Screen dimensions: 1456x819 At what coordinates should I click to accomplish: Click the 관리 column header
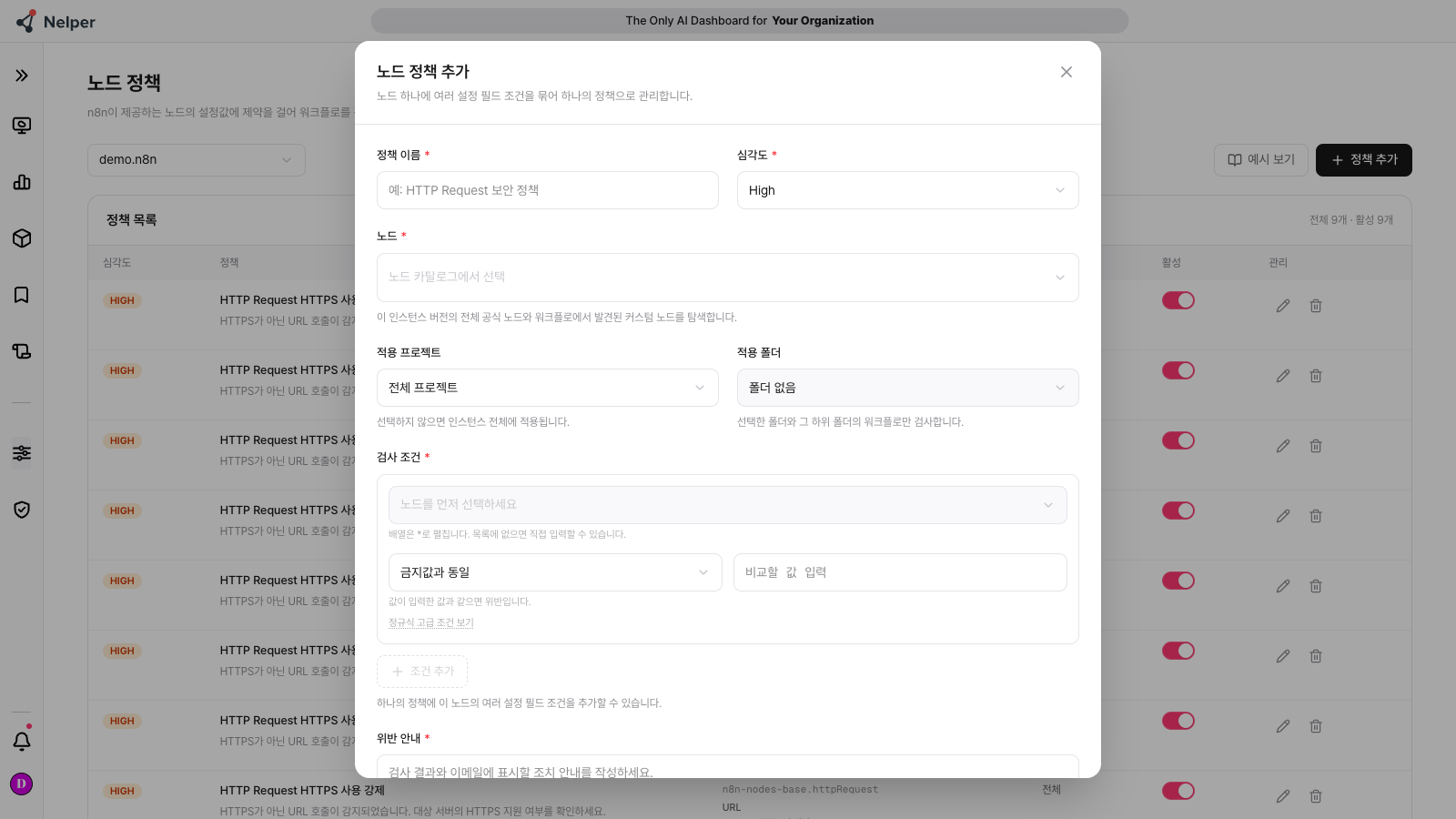click(1279, 262)
